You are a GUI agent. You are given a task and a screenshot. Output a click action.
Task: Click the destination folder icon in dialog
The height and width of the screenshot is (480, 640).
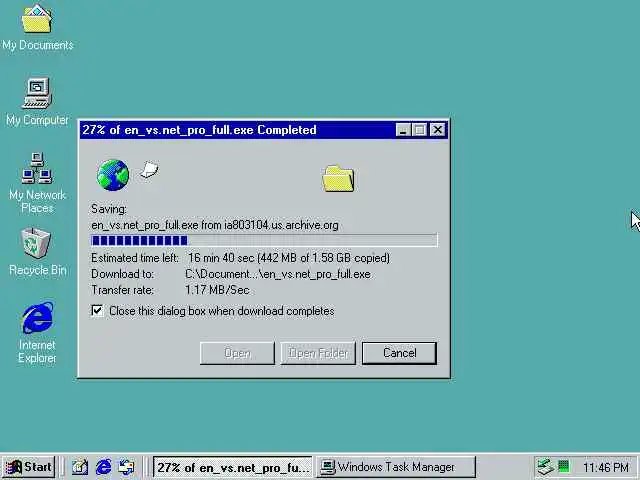coord(338,178)
